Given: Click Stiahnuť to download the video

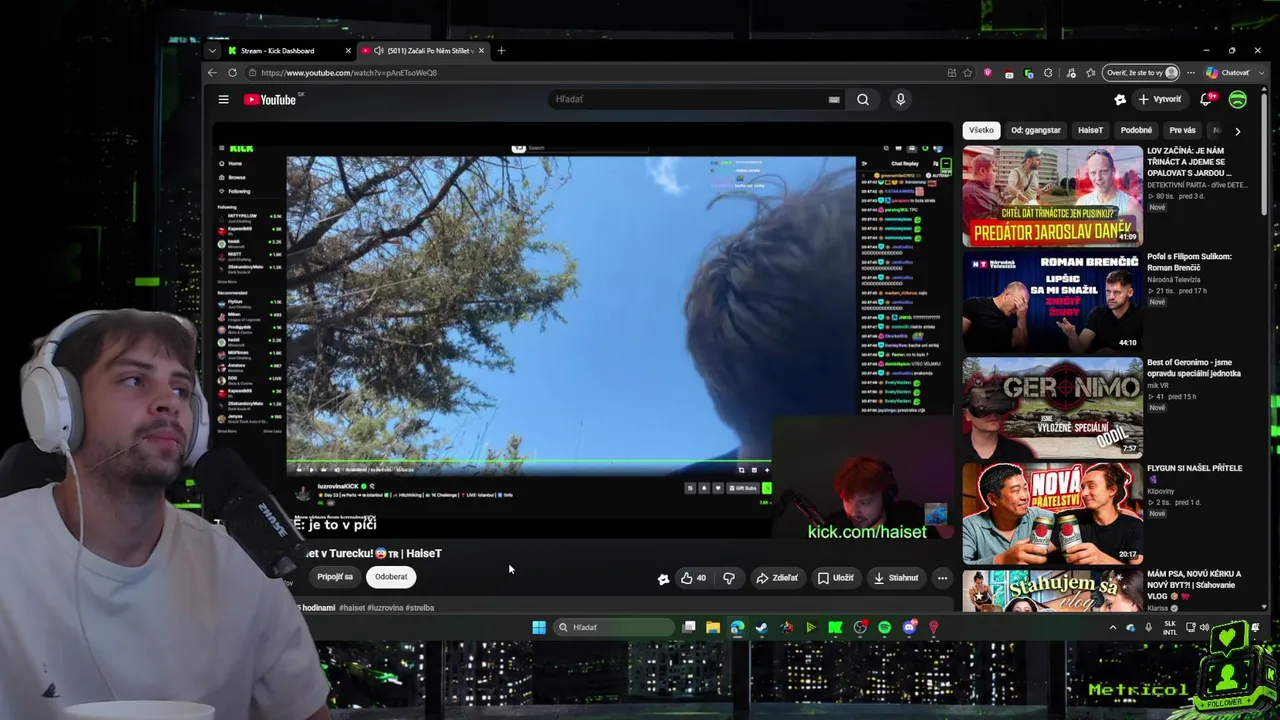Looking at the screenshot, I should coord(896,577).
